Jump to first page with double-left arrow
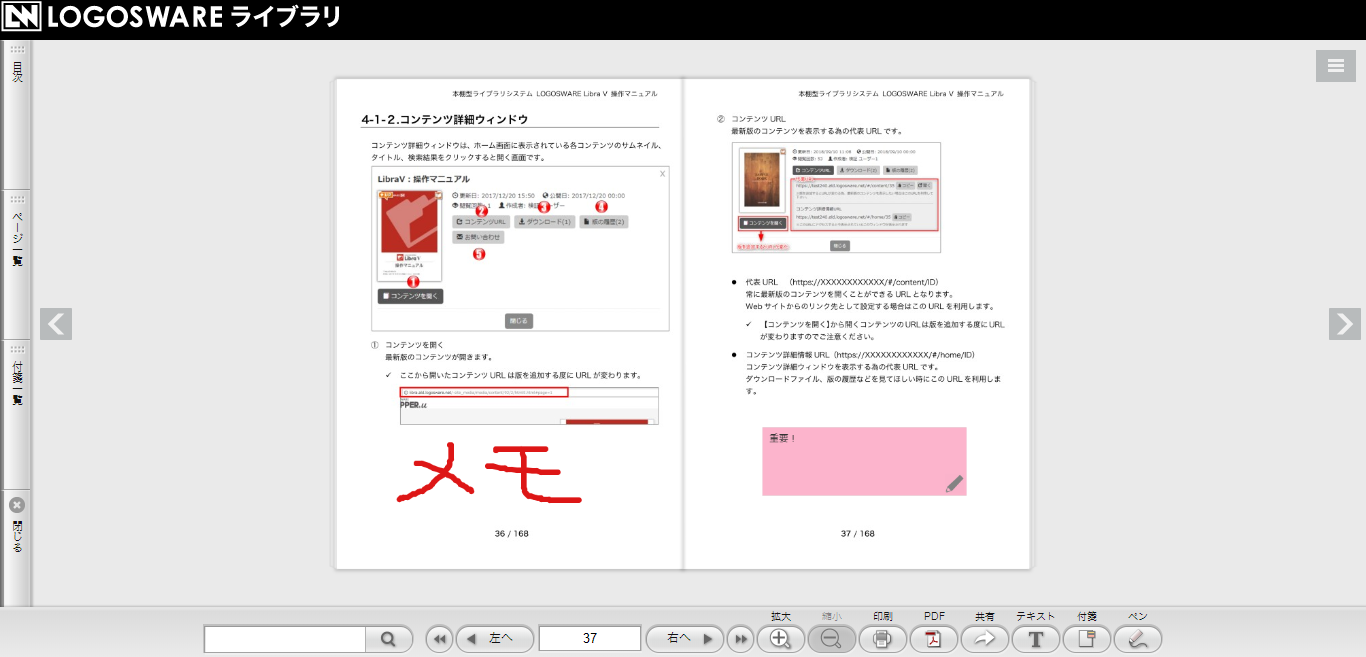 pyautogui.click(x=439, y=638)
